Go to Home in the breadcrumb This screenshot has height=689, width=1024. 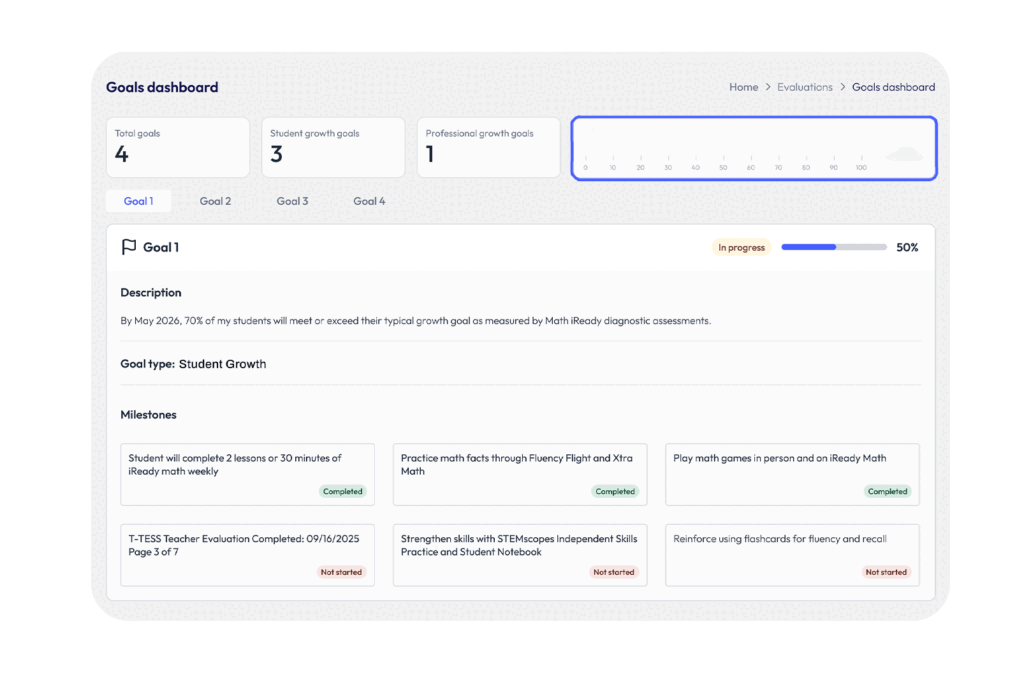pyautogui.click(x=743, y=88)
